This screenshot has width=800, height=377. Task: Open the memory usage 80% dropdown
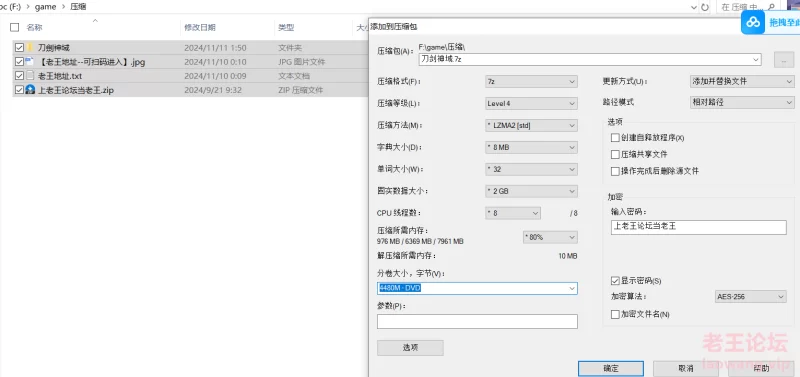pos(551,237)
